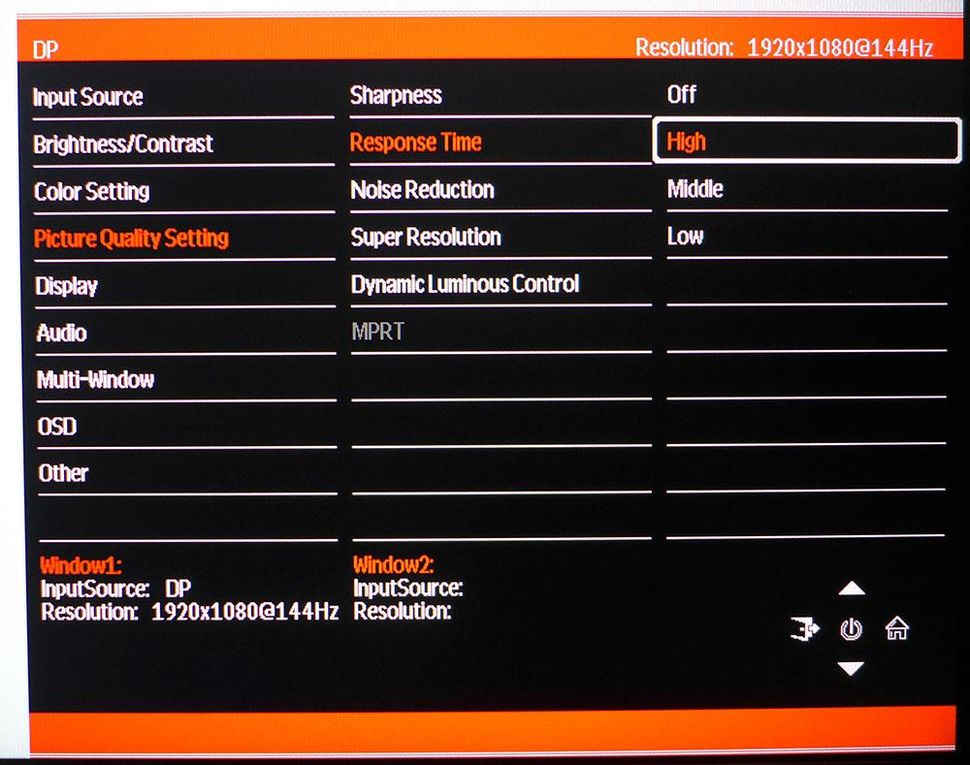Click Window2 Resolution: text

click(x=402, y=612)
